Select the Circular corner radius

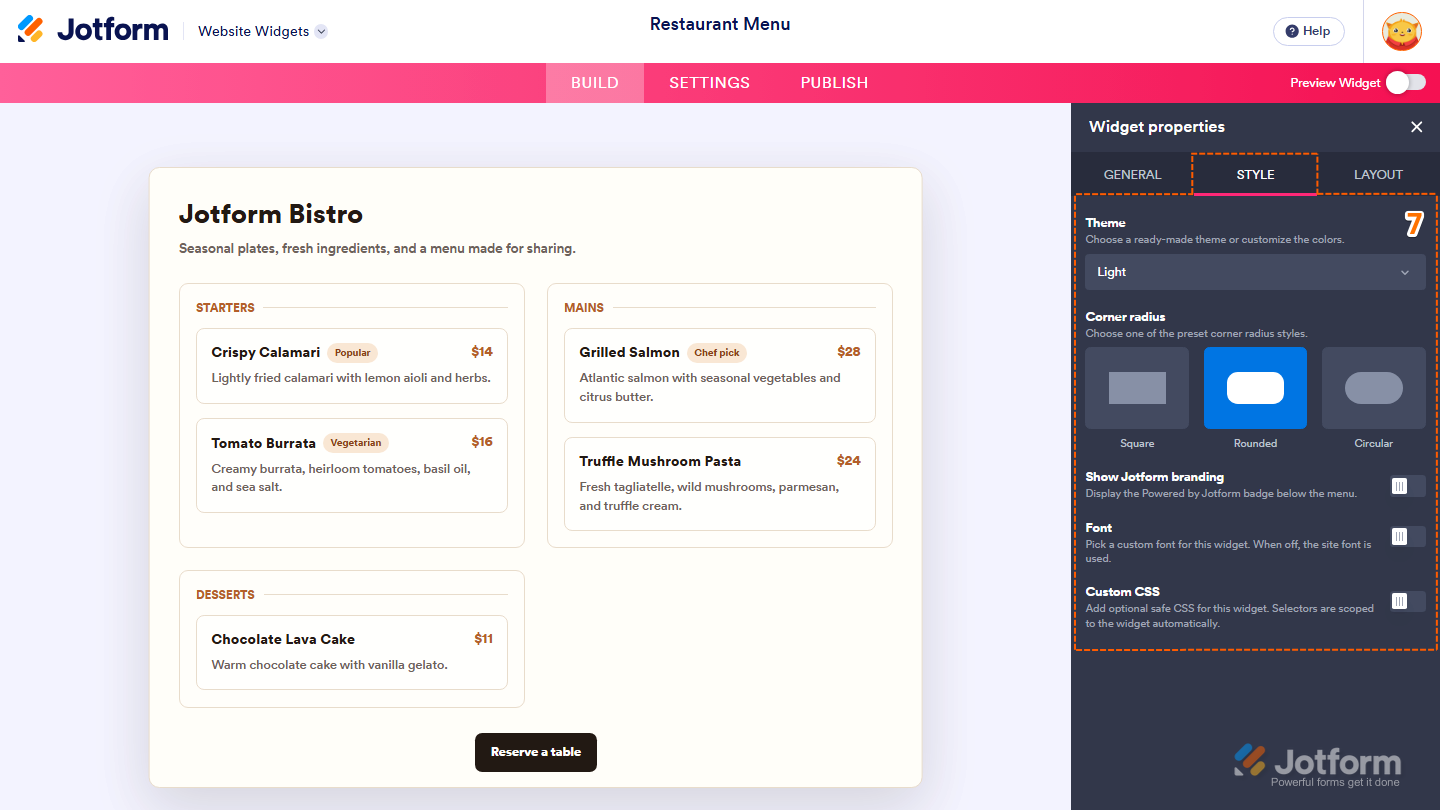tap(1374, 388)
